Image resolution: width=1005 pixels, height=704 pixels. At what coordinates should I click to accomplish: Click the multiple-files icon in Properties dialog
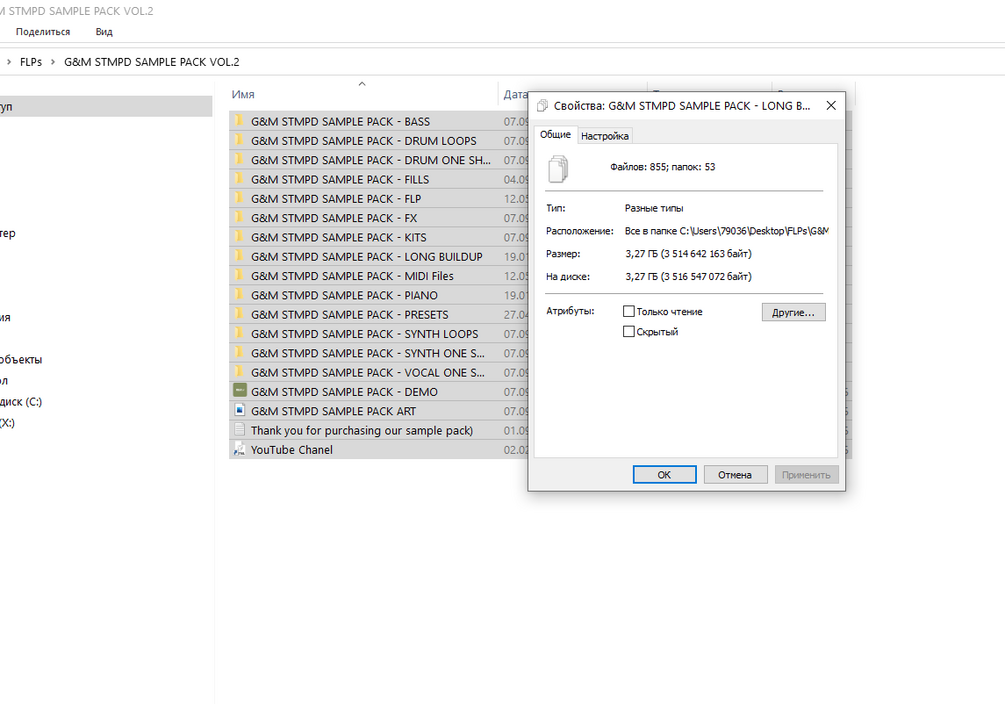point(558,169)
